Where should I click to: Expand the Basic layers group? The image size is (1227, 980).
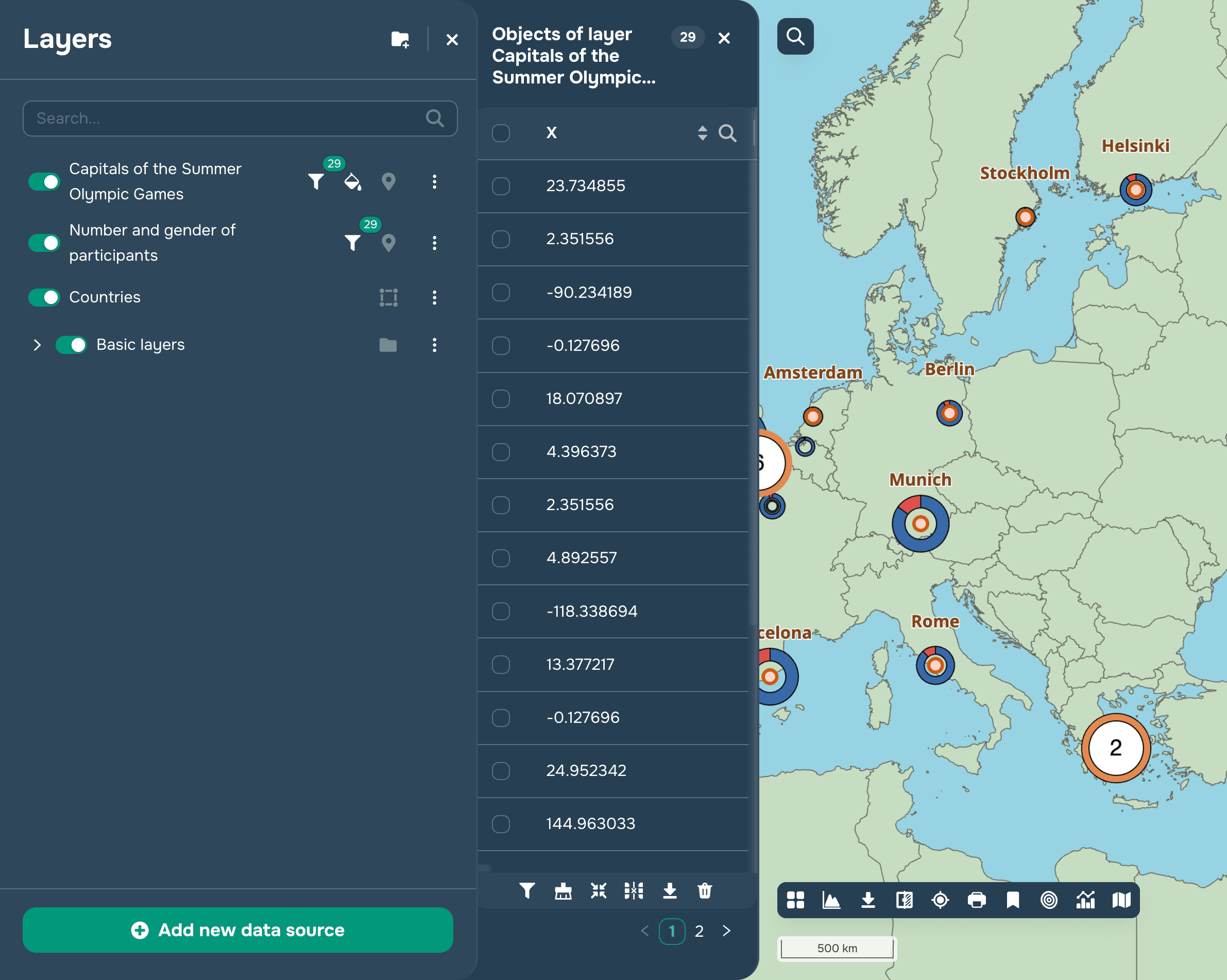pos(37,345)
